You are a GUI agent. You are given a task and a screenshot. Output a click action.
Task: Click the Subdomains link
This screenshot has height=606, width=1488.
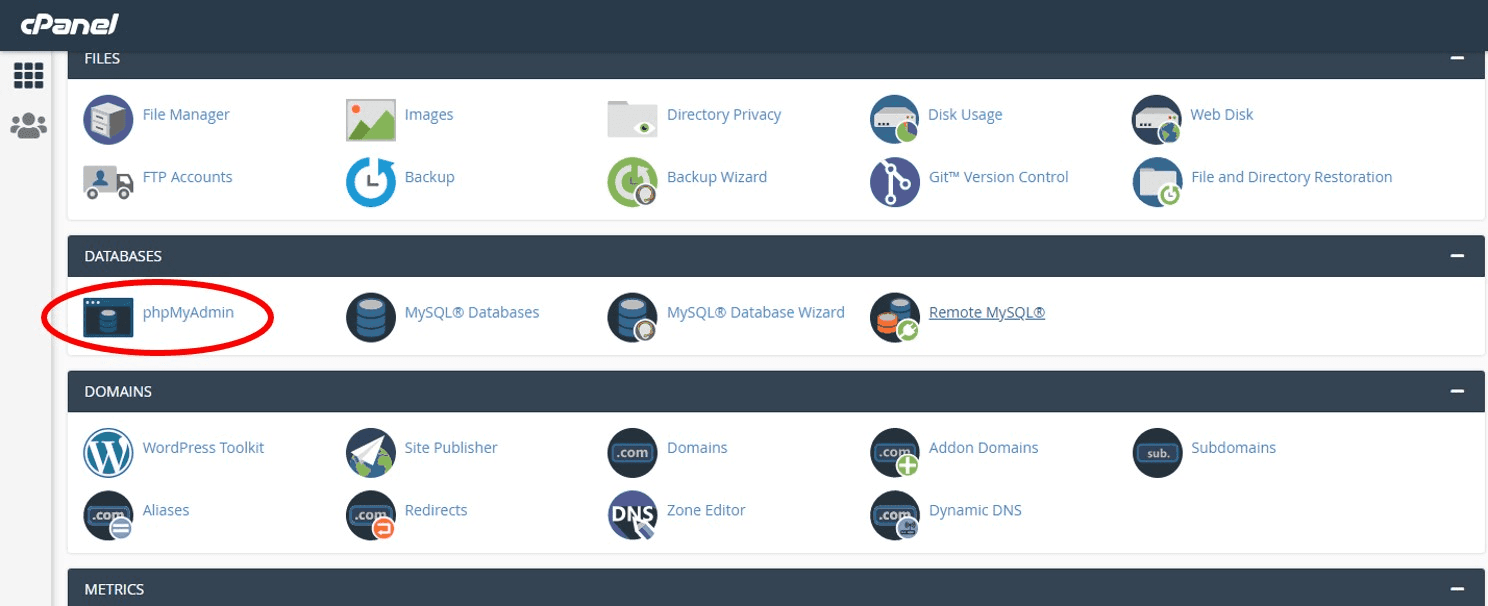coord(1233,448)
